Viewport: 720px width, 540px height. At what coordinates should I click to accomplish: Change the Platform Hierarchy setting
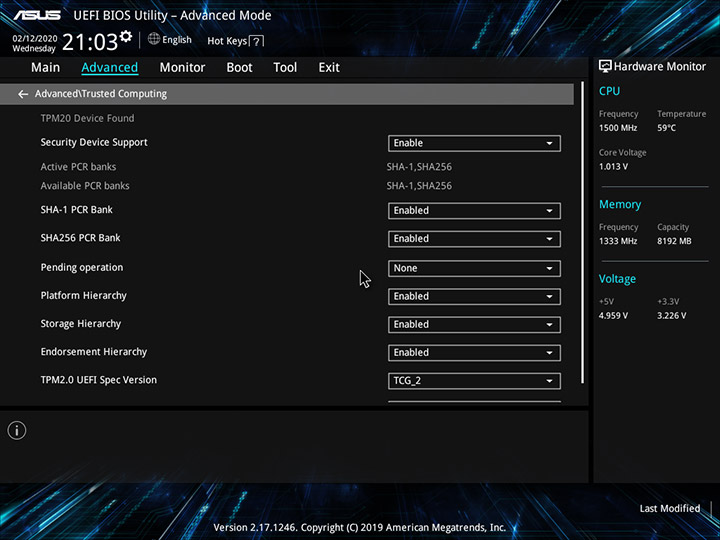coord(474,296)
